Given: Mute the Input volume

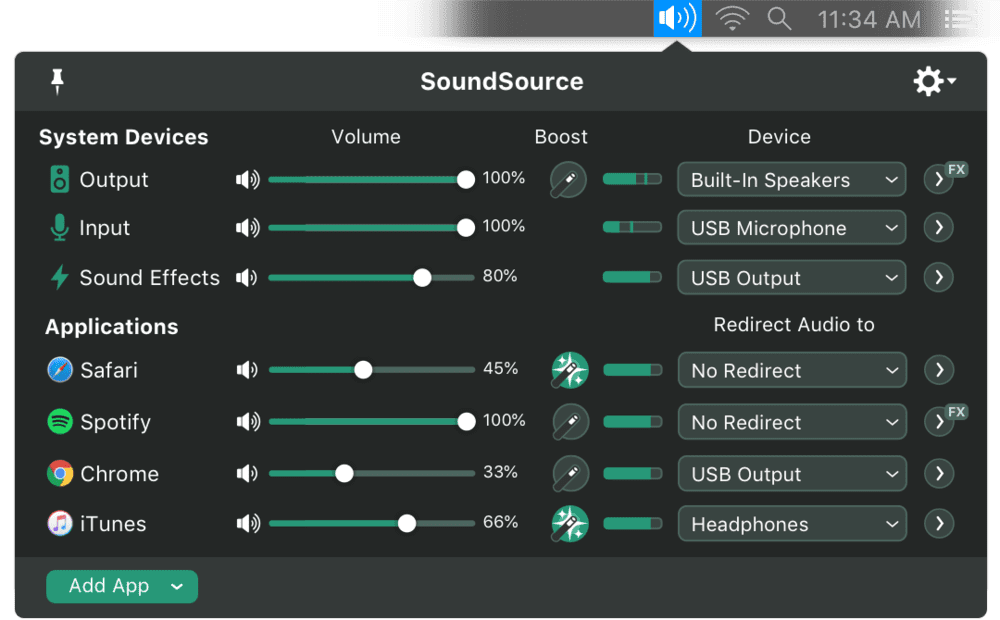Looking at the screenshot, I should [247, 228].
